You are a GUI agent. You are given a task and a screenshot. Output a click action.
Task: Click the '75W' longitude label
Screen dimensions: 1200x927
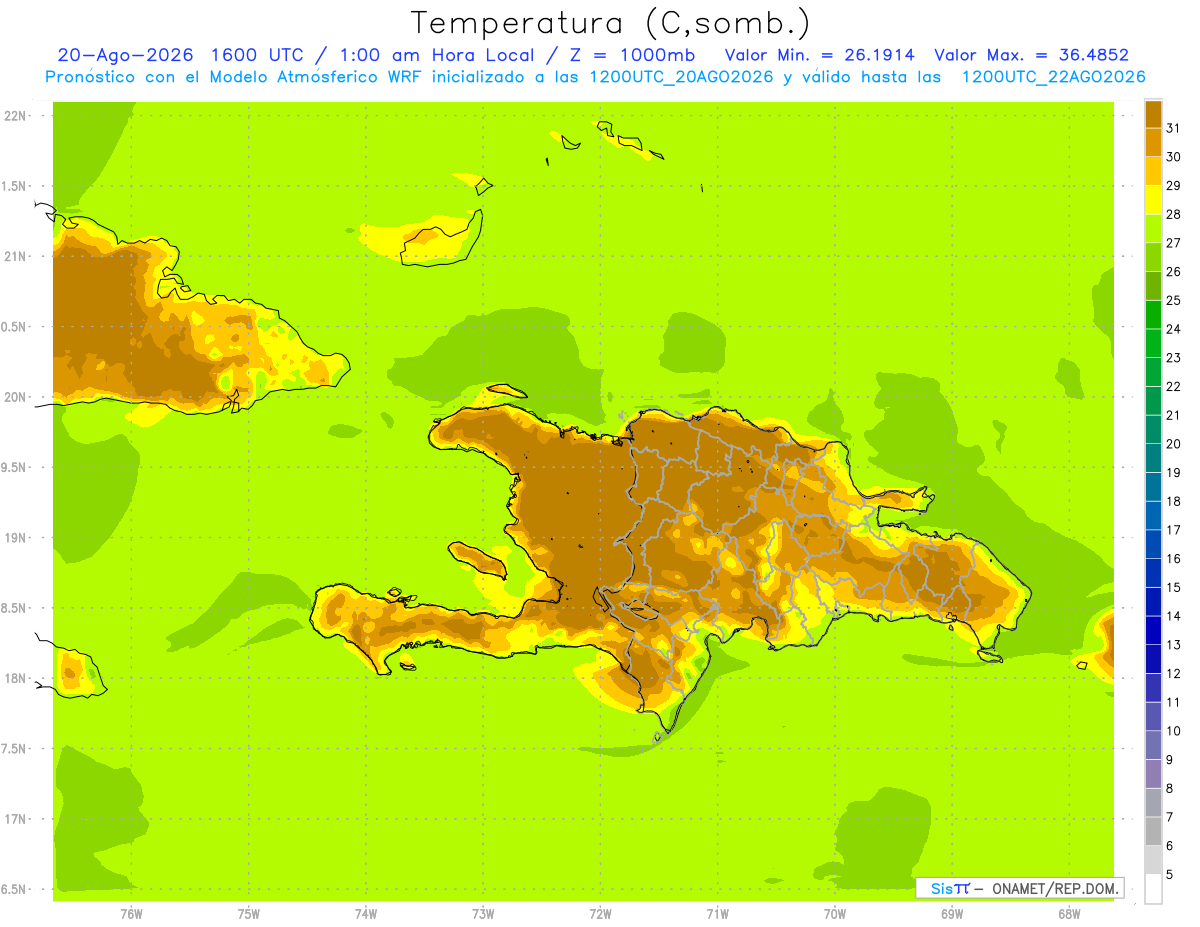point(248,913)
